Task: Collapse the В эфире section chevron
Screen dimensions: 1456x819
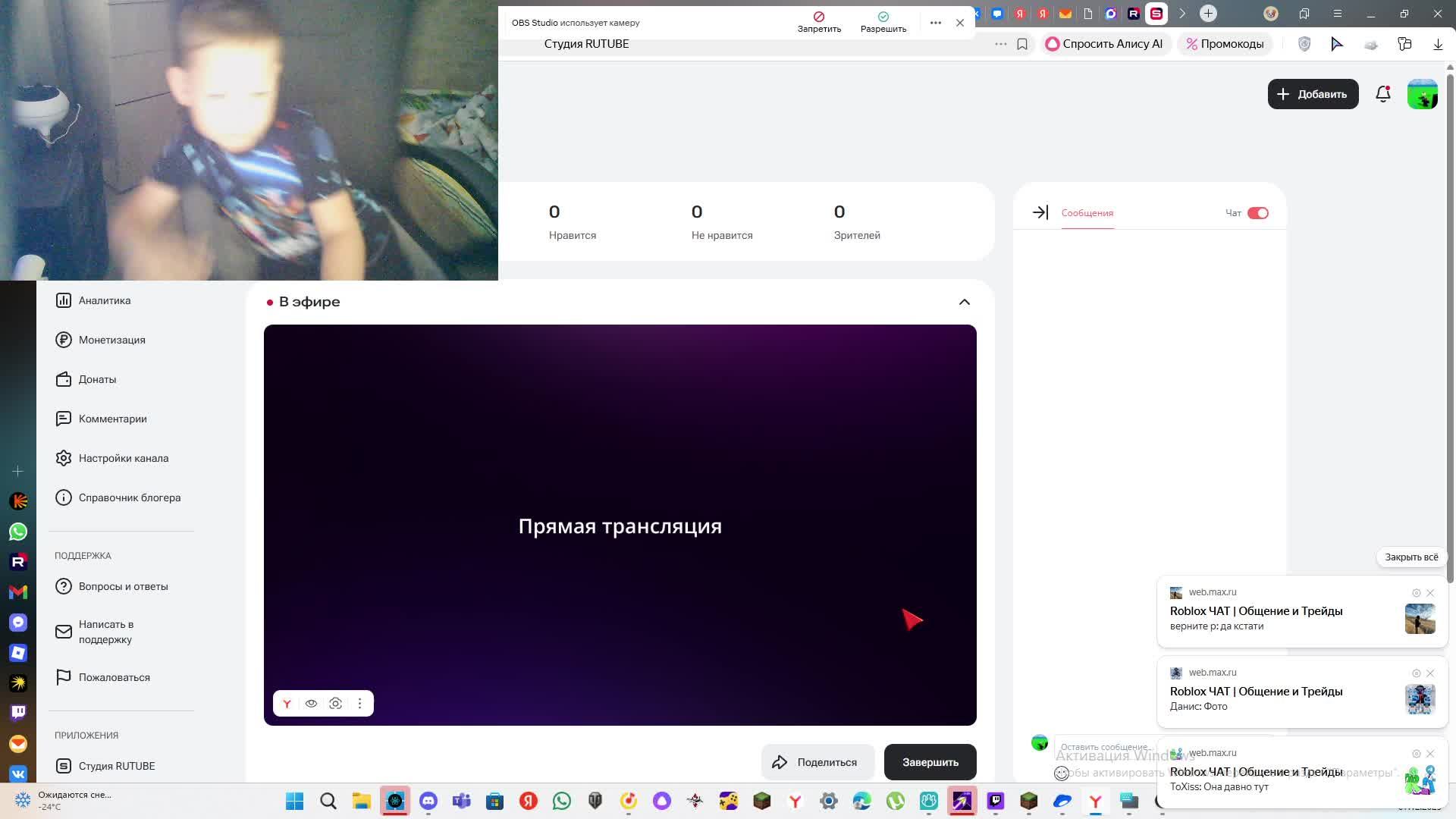Action: pos(964,302)
